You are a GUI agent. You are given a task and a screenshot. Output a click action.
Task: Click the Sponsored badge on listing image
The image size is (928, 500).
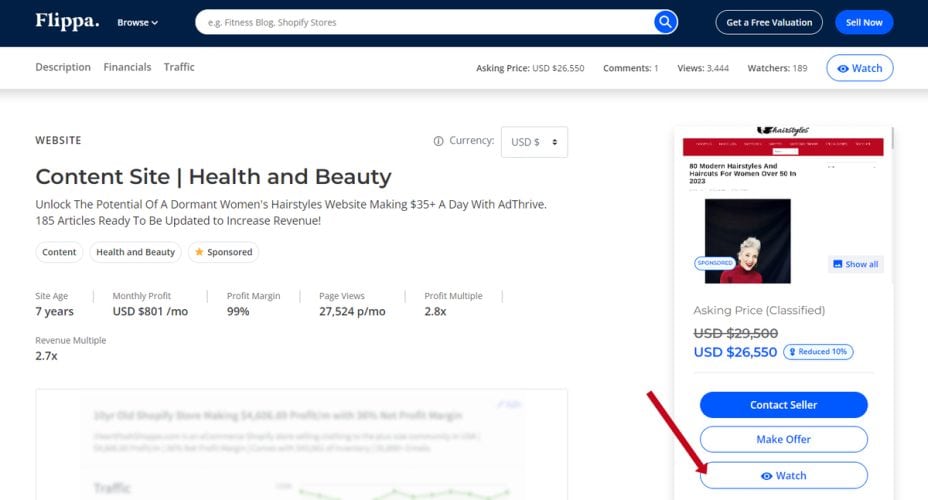tap(715, 263)
